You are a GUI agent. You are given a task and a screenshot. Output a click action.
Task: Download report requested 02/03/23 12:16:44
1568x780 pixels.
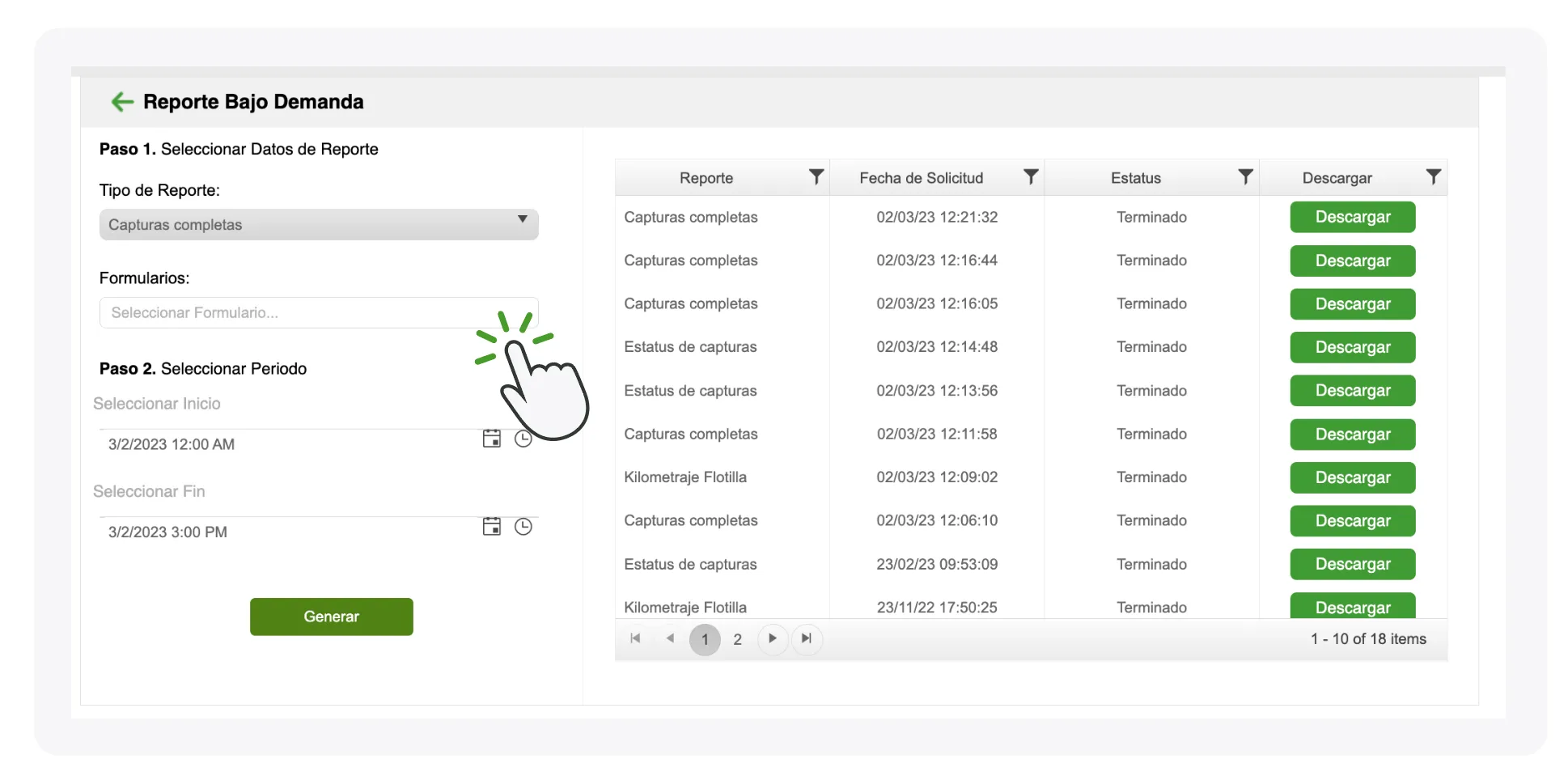[x=1353, y=261]
